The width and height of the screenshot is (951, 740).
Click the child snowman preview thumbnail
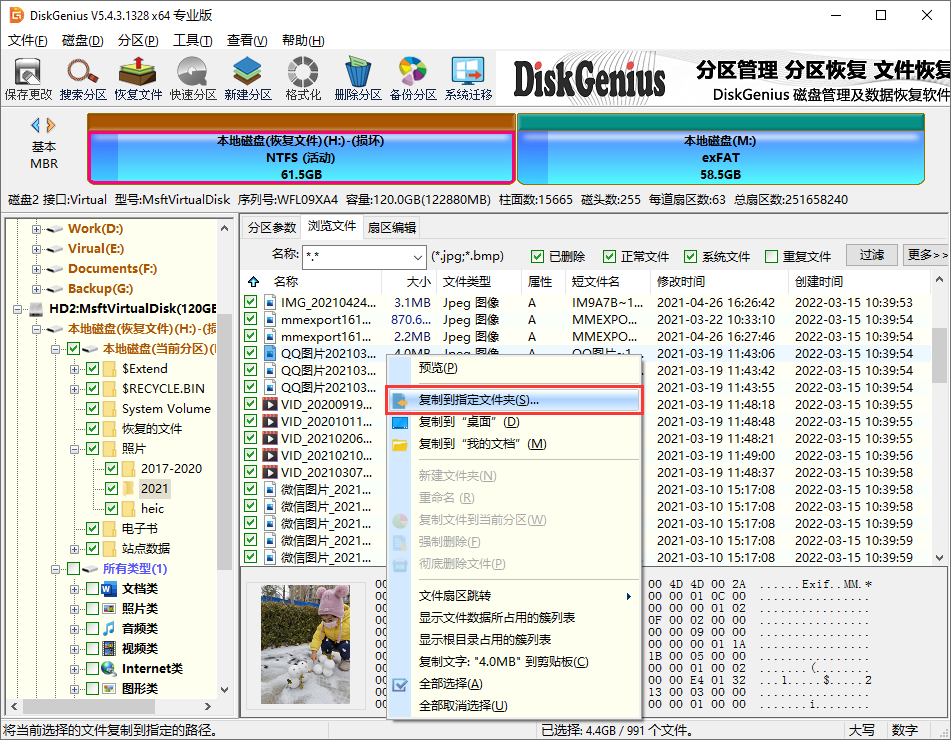tap(305, 644)
